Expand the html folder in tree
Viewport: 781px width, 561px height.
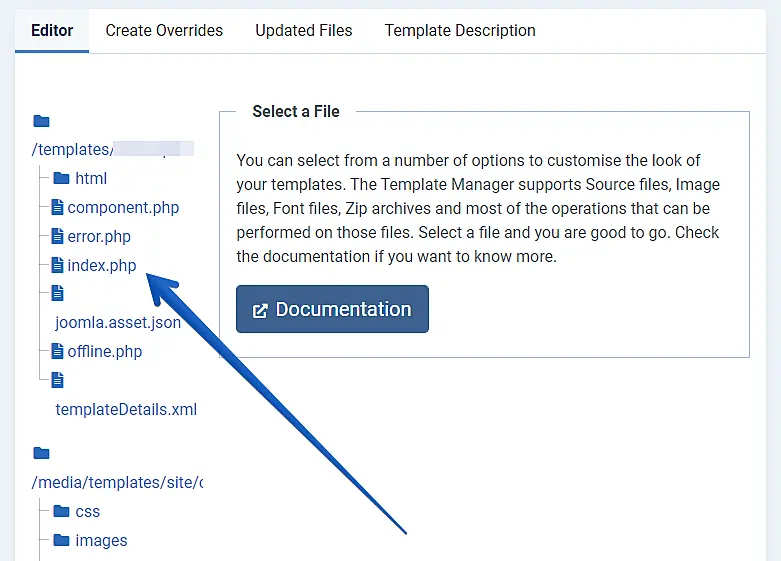(91, 179)
